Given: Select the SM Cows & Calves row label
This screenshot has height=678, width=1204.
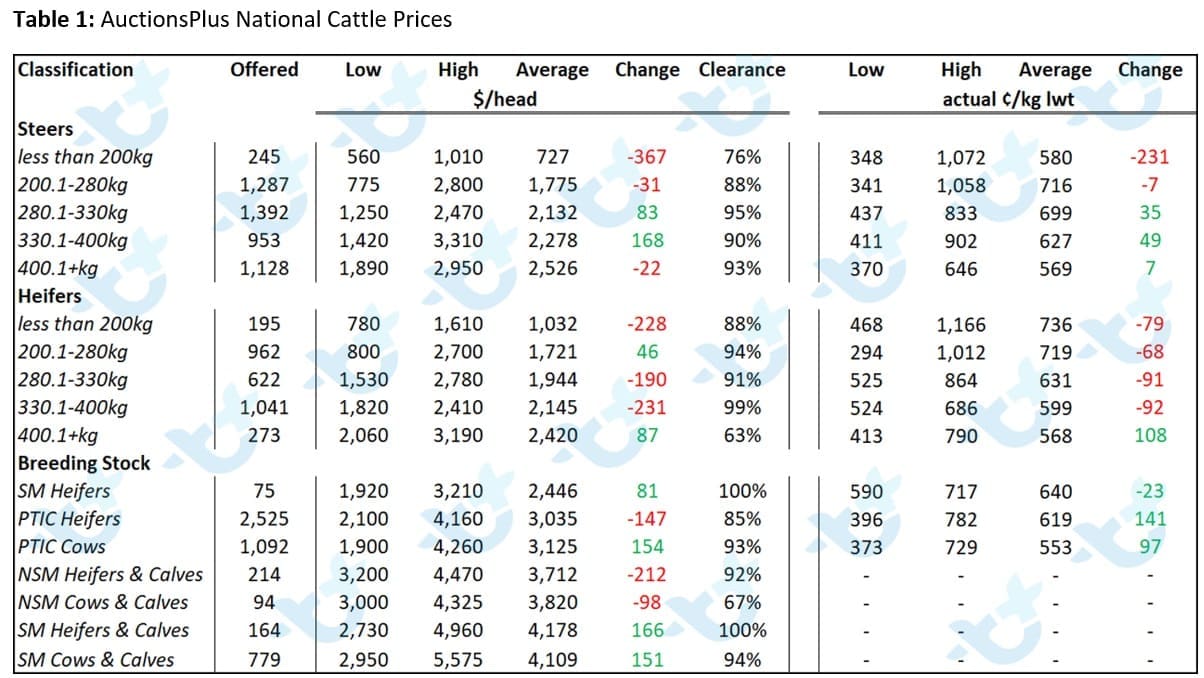Looking at the screenshot, I should pyautogui.click(x=96, y=660).
